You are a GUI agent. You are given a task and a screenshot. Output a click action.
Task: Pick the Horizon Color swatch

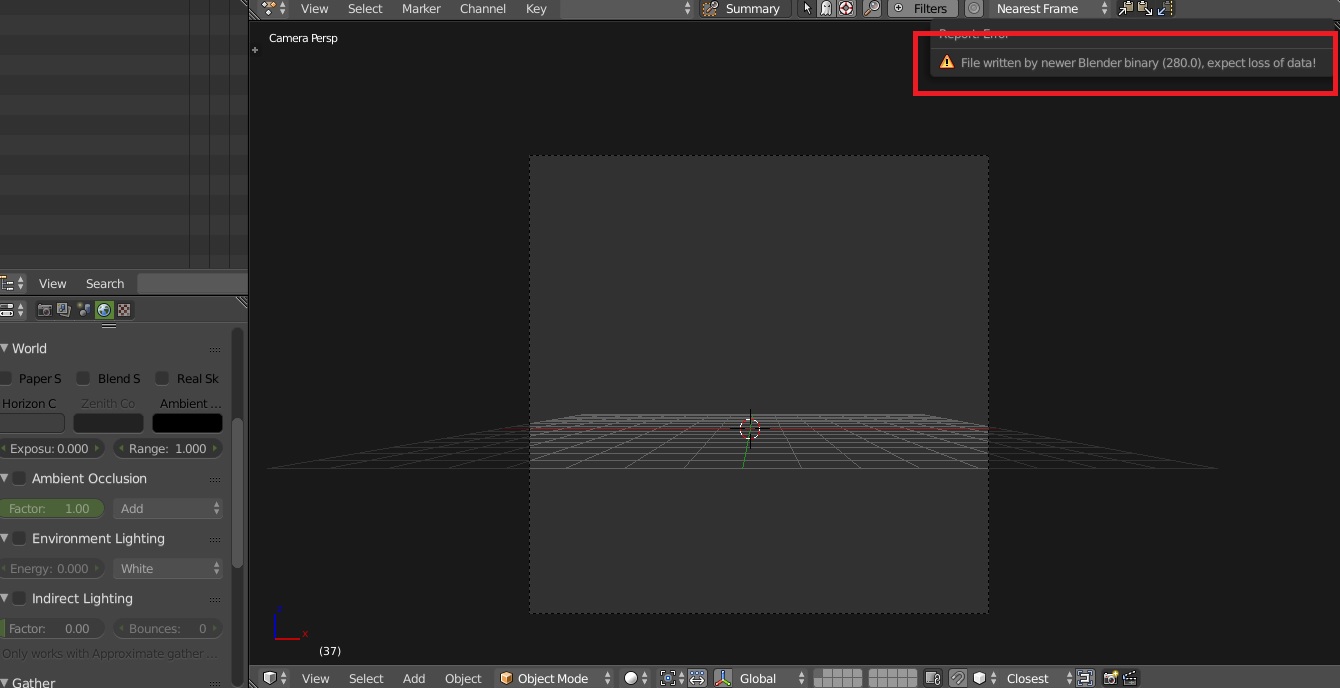pos(32,423)
